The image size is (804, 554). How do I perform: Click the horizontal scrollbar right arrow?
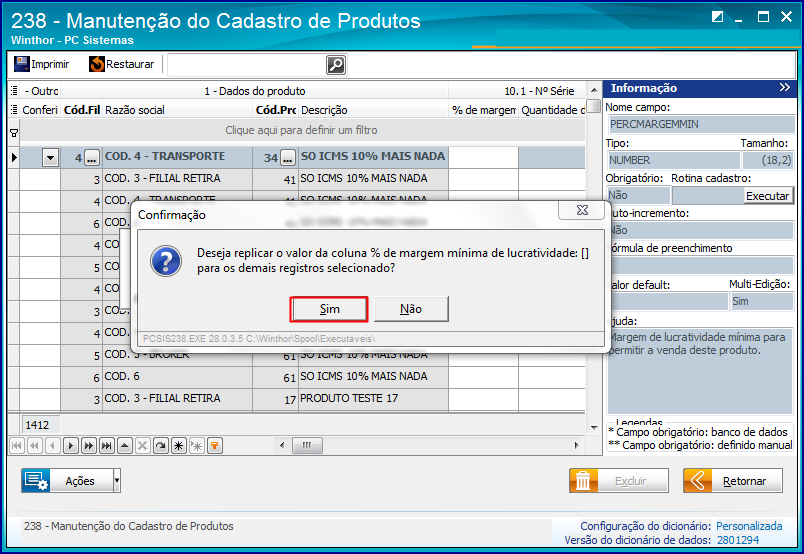coord(577,445)
